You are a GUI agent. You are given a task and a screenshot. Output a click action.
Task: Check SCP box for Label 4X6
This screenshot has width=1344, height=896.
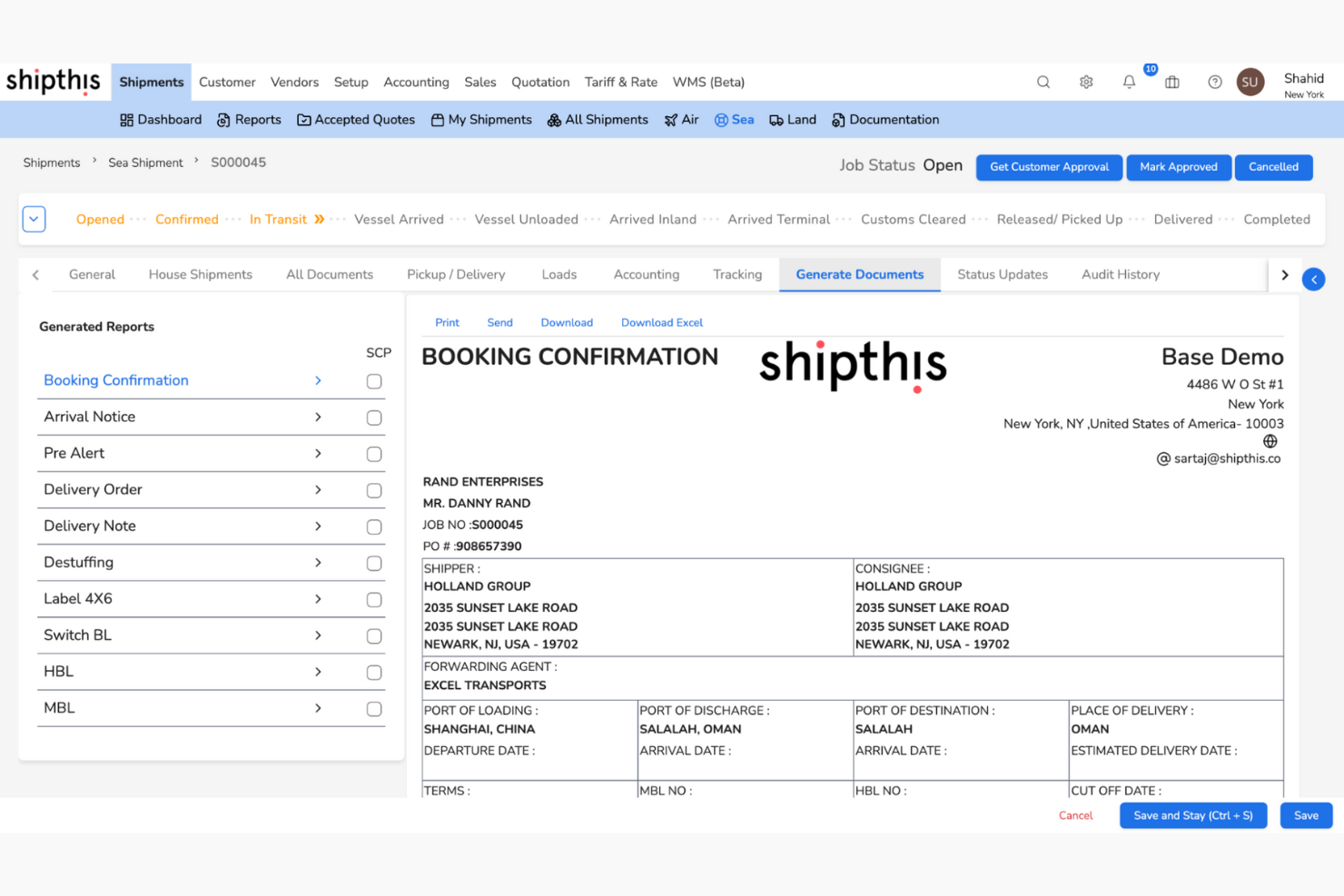click(x=374, y=599)
